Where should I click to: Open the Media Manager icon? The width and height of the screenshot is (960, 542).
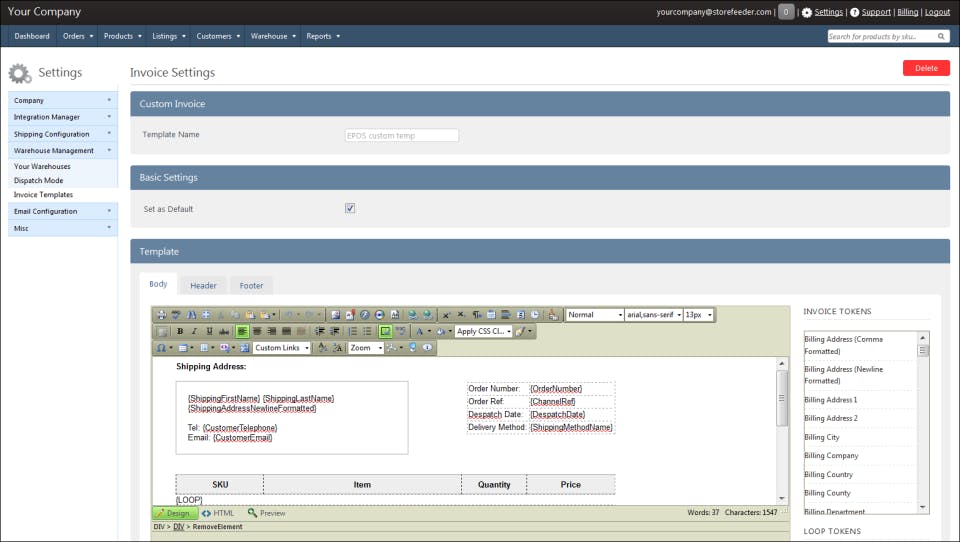point(380,315)
